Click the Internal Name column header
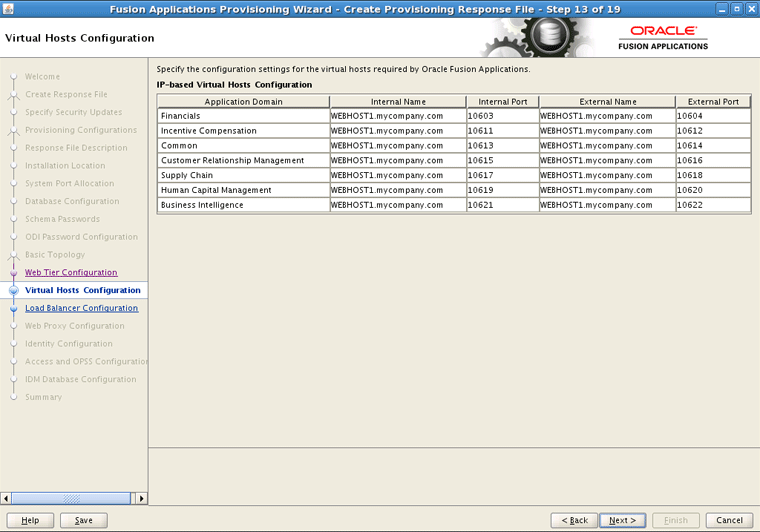760x532 pixels. [398, 102]
